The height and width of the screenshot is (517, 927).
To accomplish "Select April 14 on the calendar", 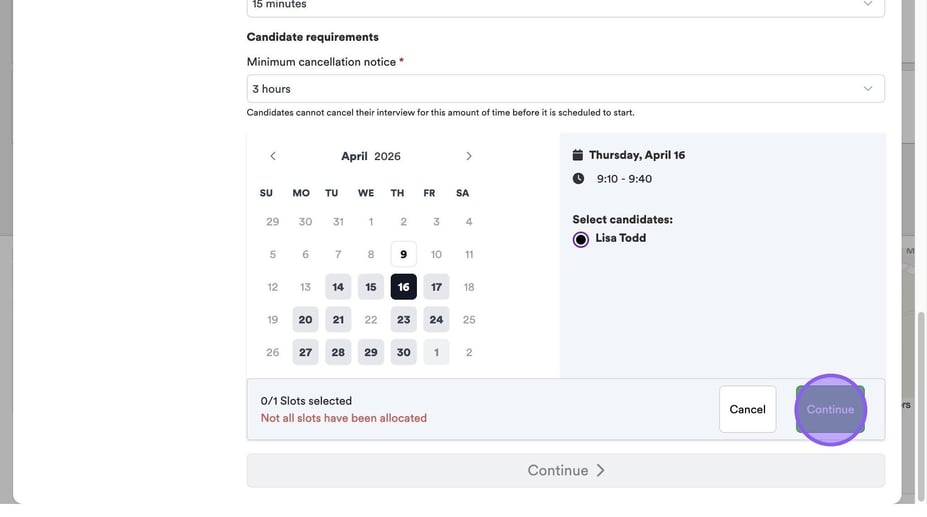I will pos(338,287).
